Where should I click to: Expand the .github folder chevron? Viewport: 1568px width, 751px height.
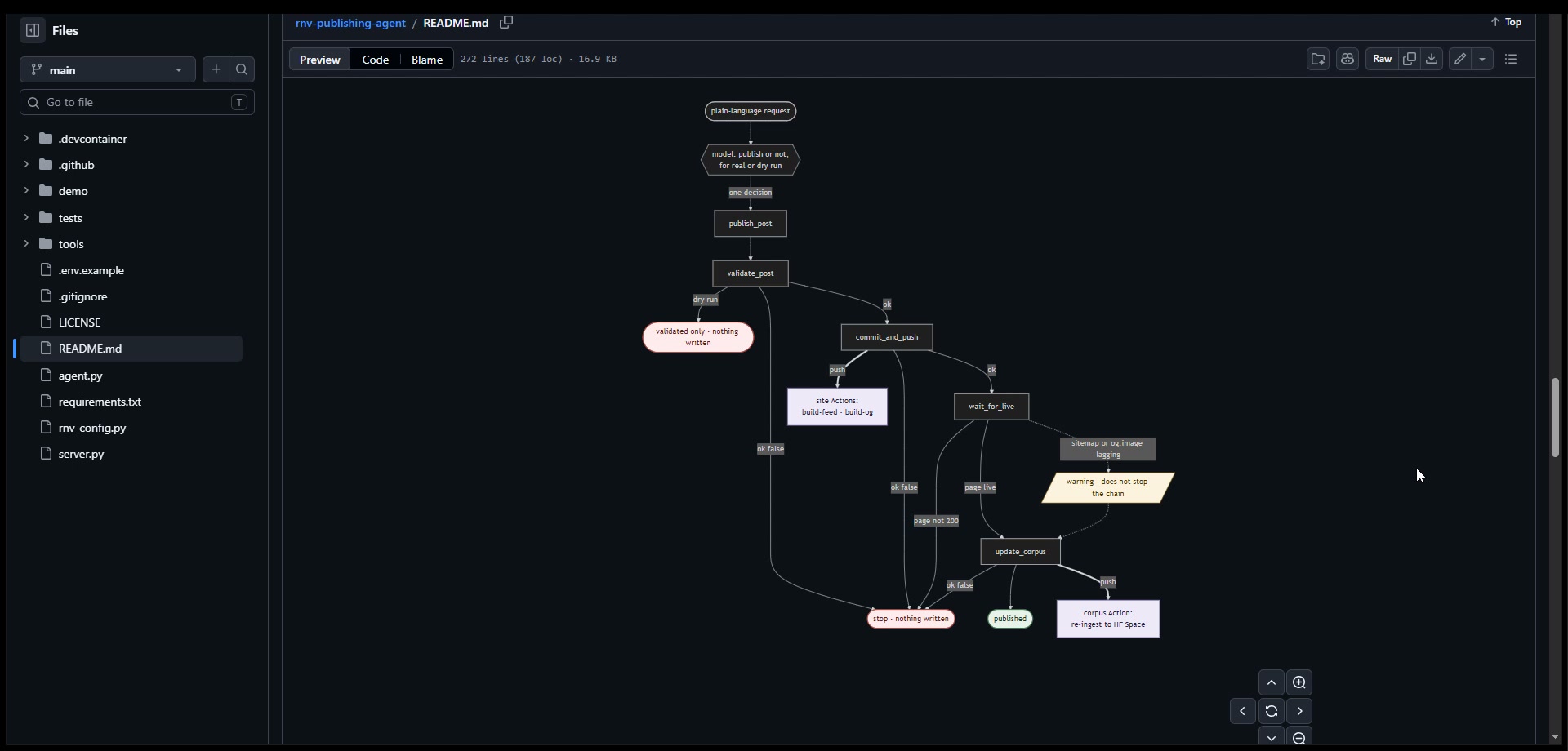click(26, 165)
